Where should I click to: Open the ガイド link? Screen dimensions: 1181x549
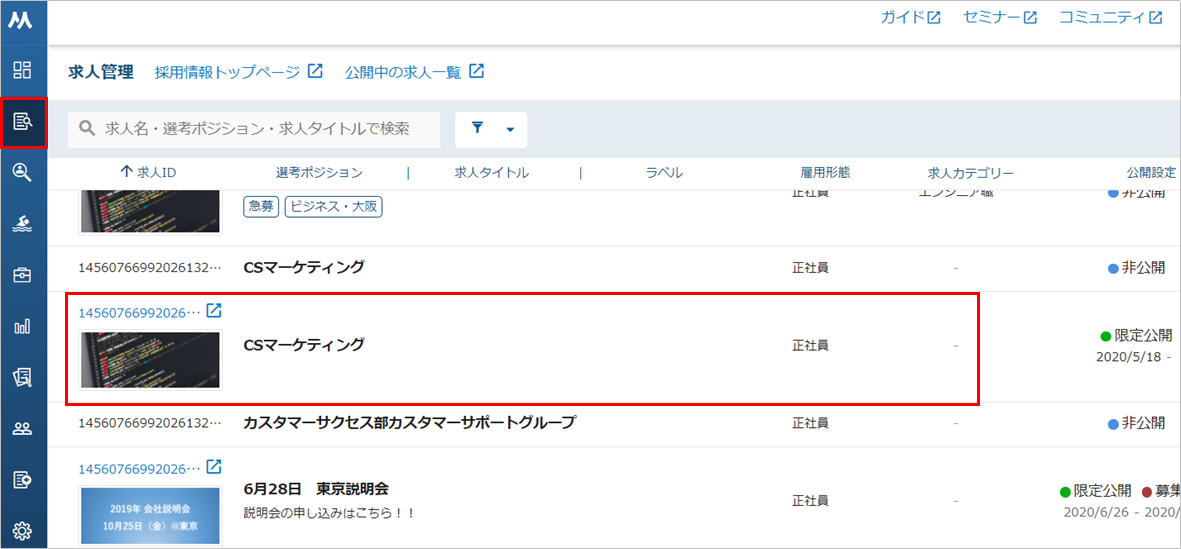click(911, 18)
